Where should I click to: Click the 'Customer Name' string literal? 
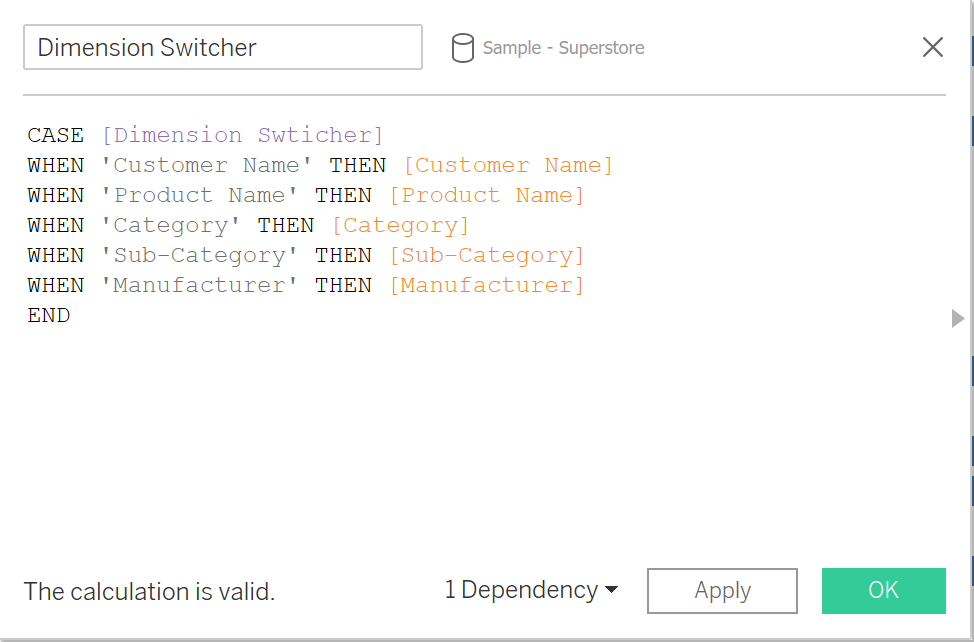tap(207, 165)
